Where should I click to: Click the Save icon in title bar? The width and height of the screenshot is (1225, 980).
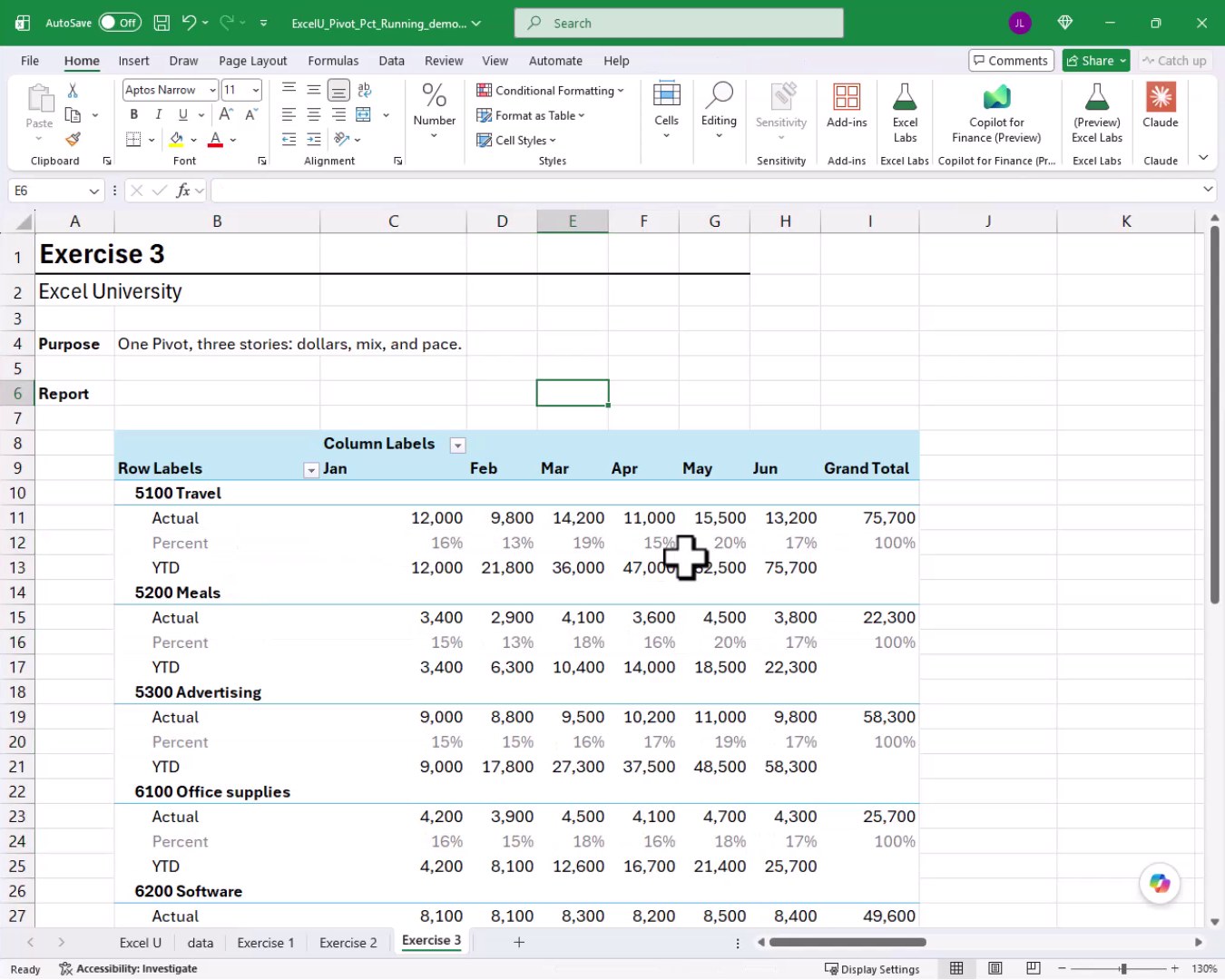[x=162, y=23]
